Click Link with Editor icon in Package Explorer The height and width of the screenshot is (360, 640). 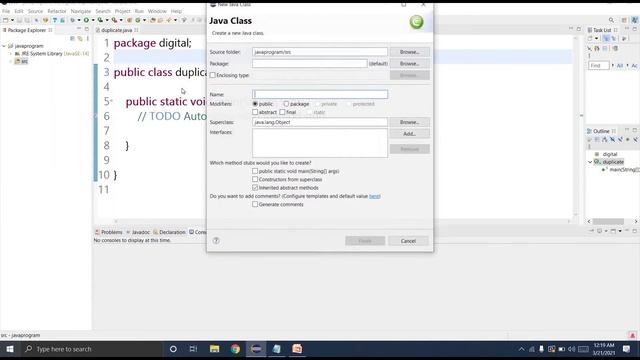click(80, 38)
